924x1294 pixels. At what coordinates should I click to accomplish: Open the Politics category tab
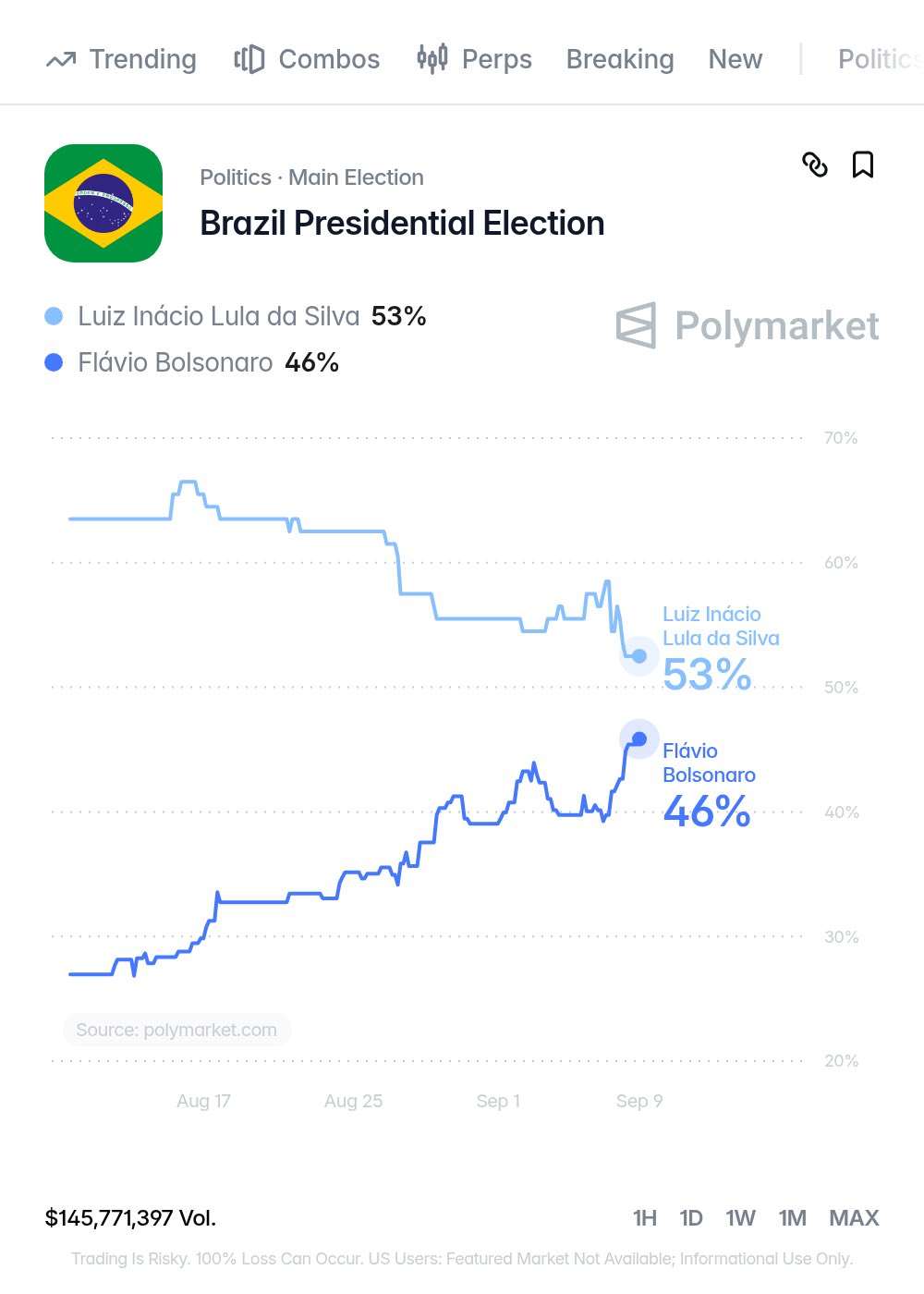click(880, 59)
